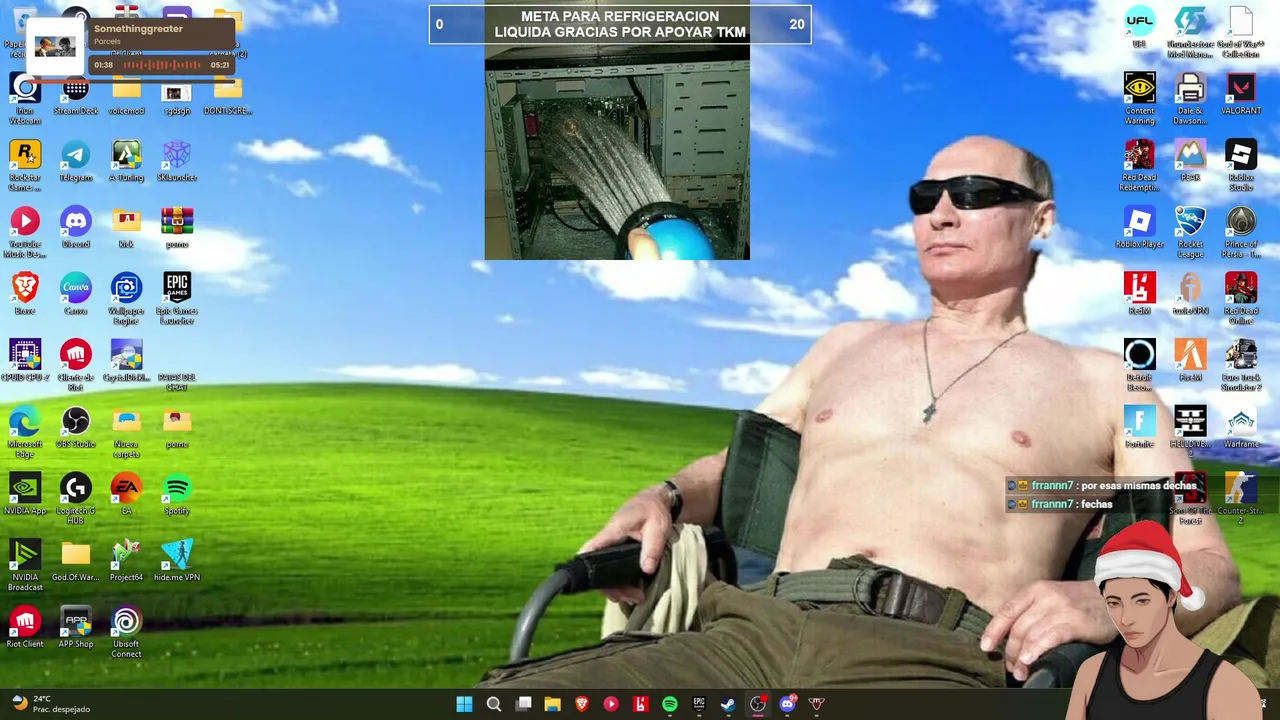Switch to Steam in the taskbar
This screenshot has width=1280, height=720.
(x=728, y=704)
